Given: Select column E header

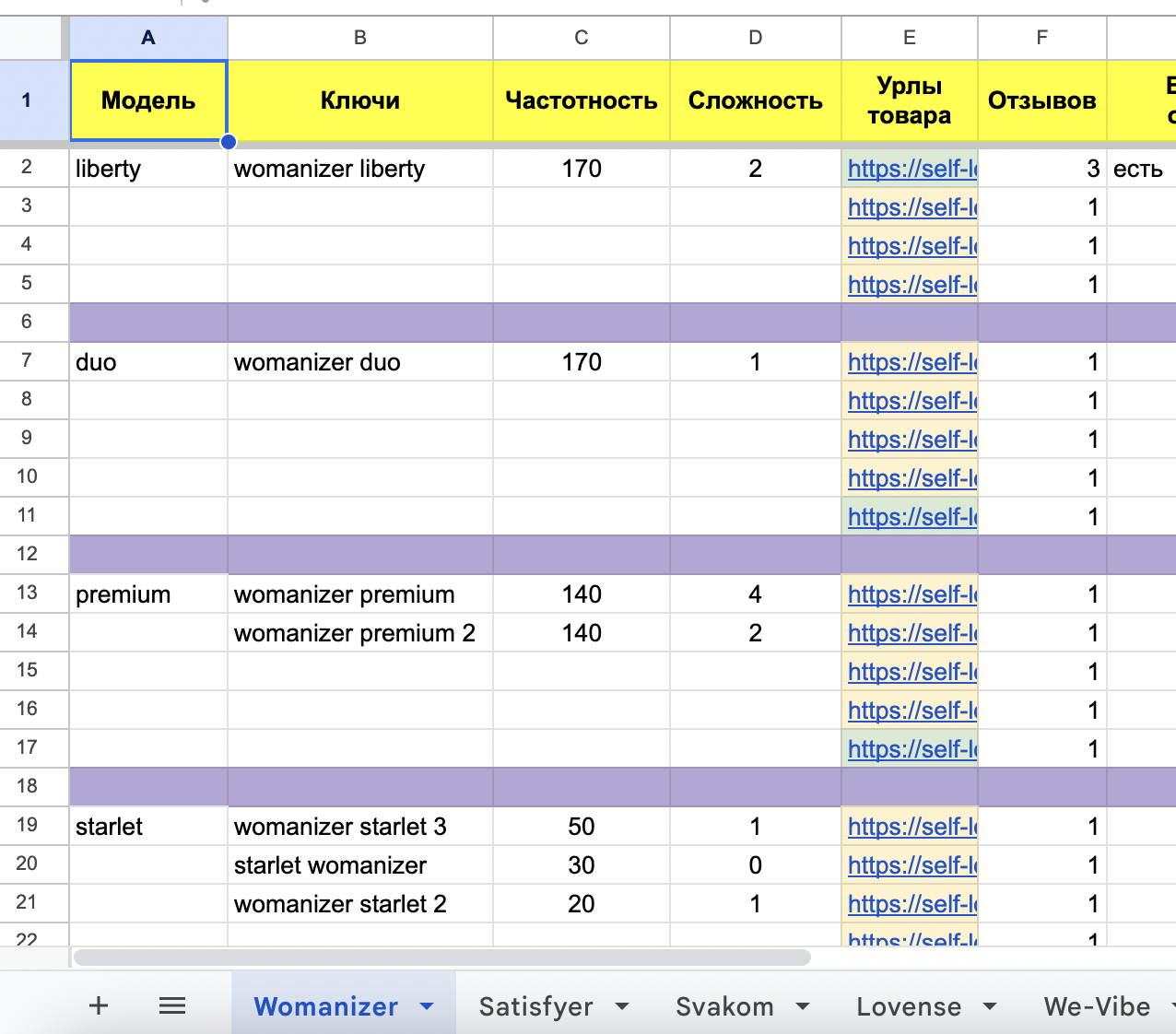Looking at the screenshot, I should (910, 38).
